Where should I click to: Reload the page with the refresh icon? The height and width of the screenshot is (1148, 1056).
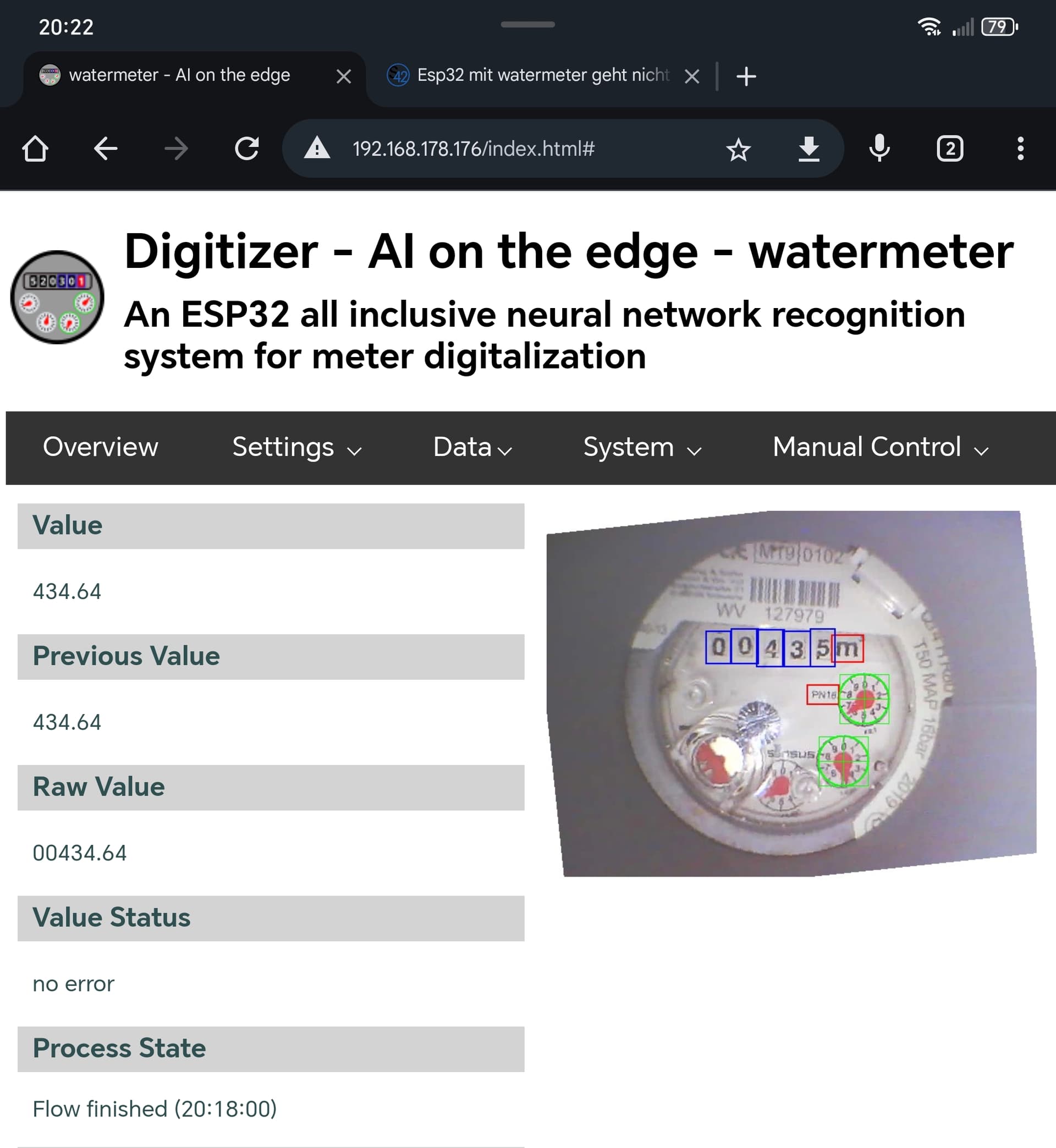point(247,149)
